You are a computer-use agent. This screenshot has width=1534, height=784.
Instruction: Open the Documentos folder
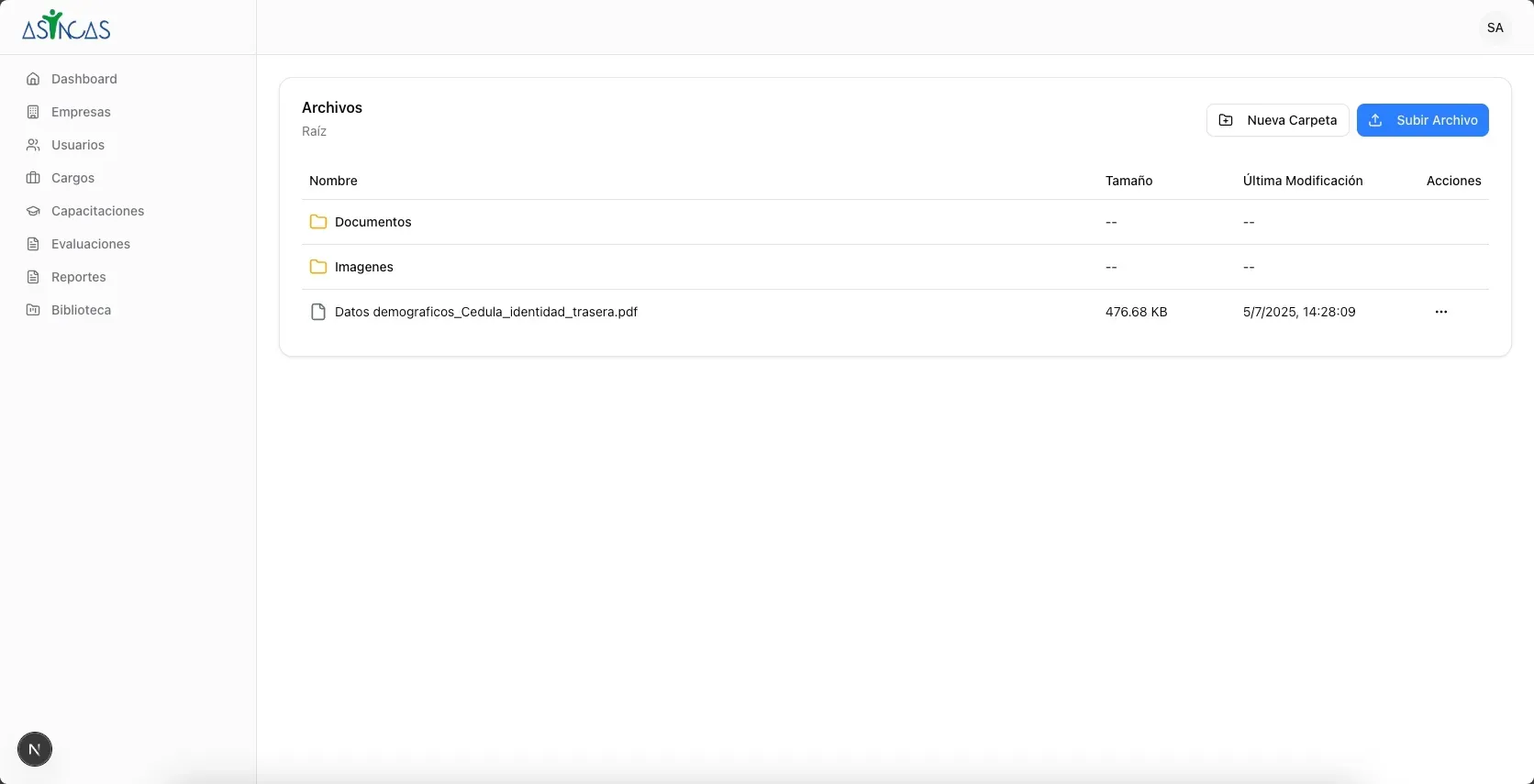tap(372, 222)
